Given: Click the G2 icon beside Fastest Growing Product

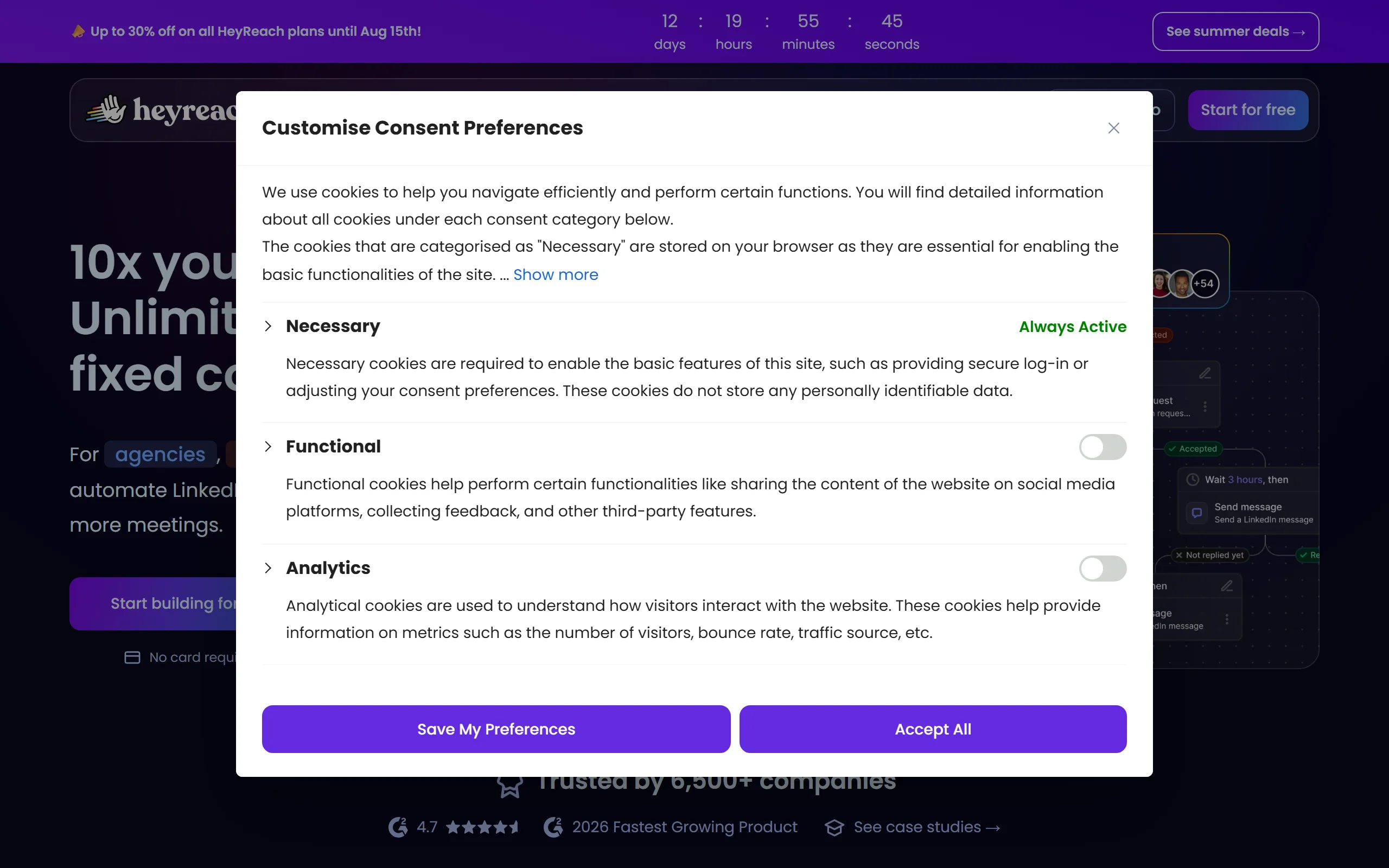Looking at the screenshot, I should pyautogui.click(x=553, y=827).
